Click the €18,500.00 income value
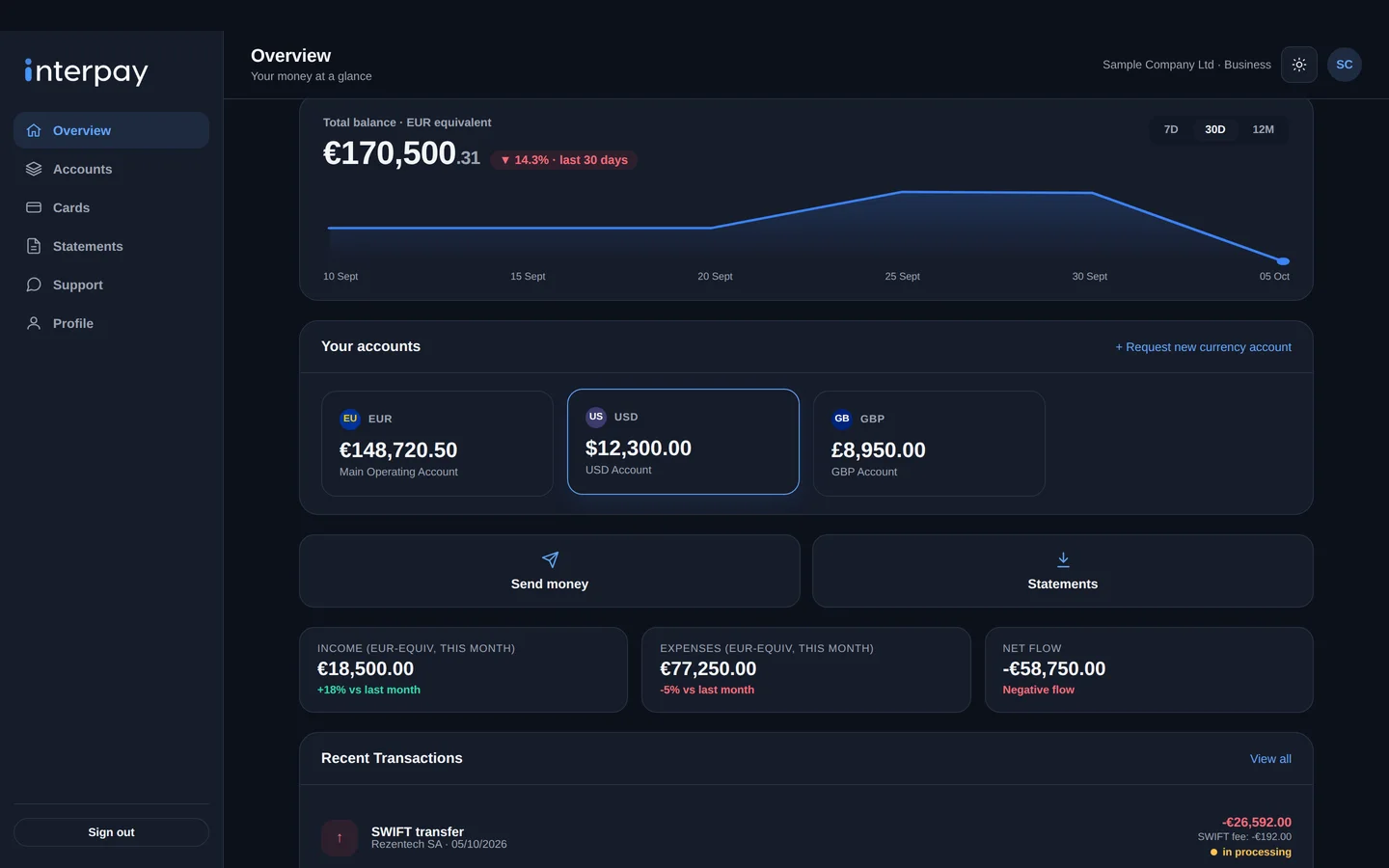This screenshot has height=868, width=1389. pyautogui.click(x=366, y=668)
